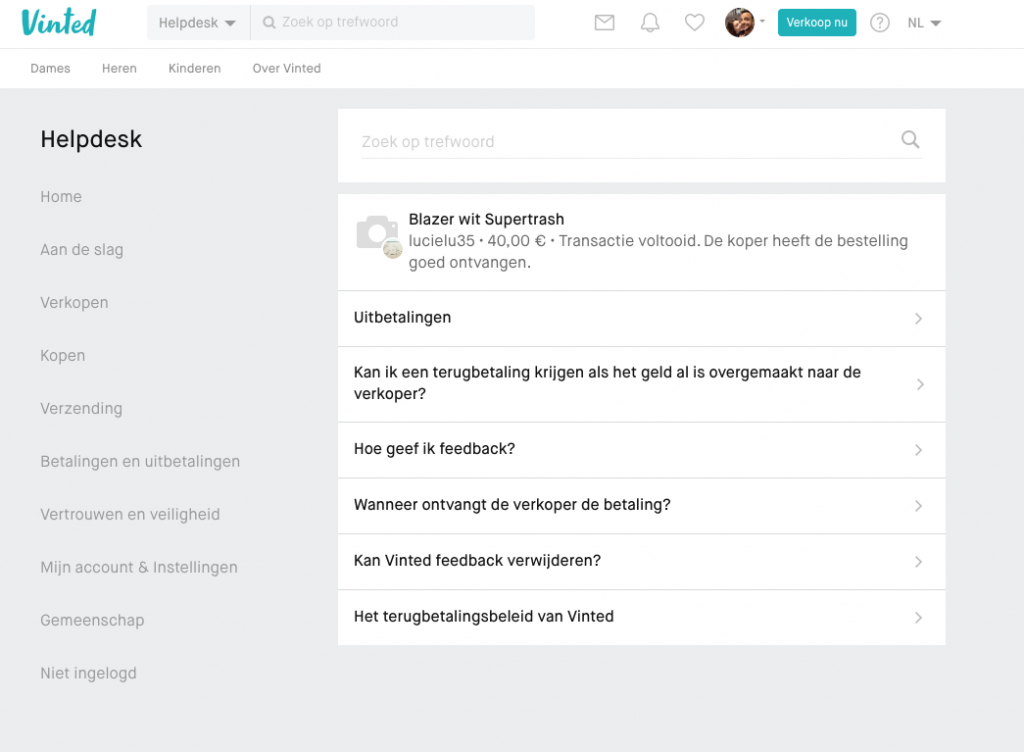
Task: Open the notifications bell icon
Action: (649, 23)
